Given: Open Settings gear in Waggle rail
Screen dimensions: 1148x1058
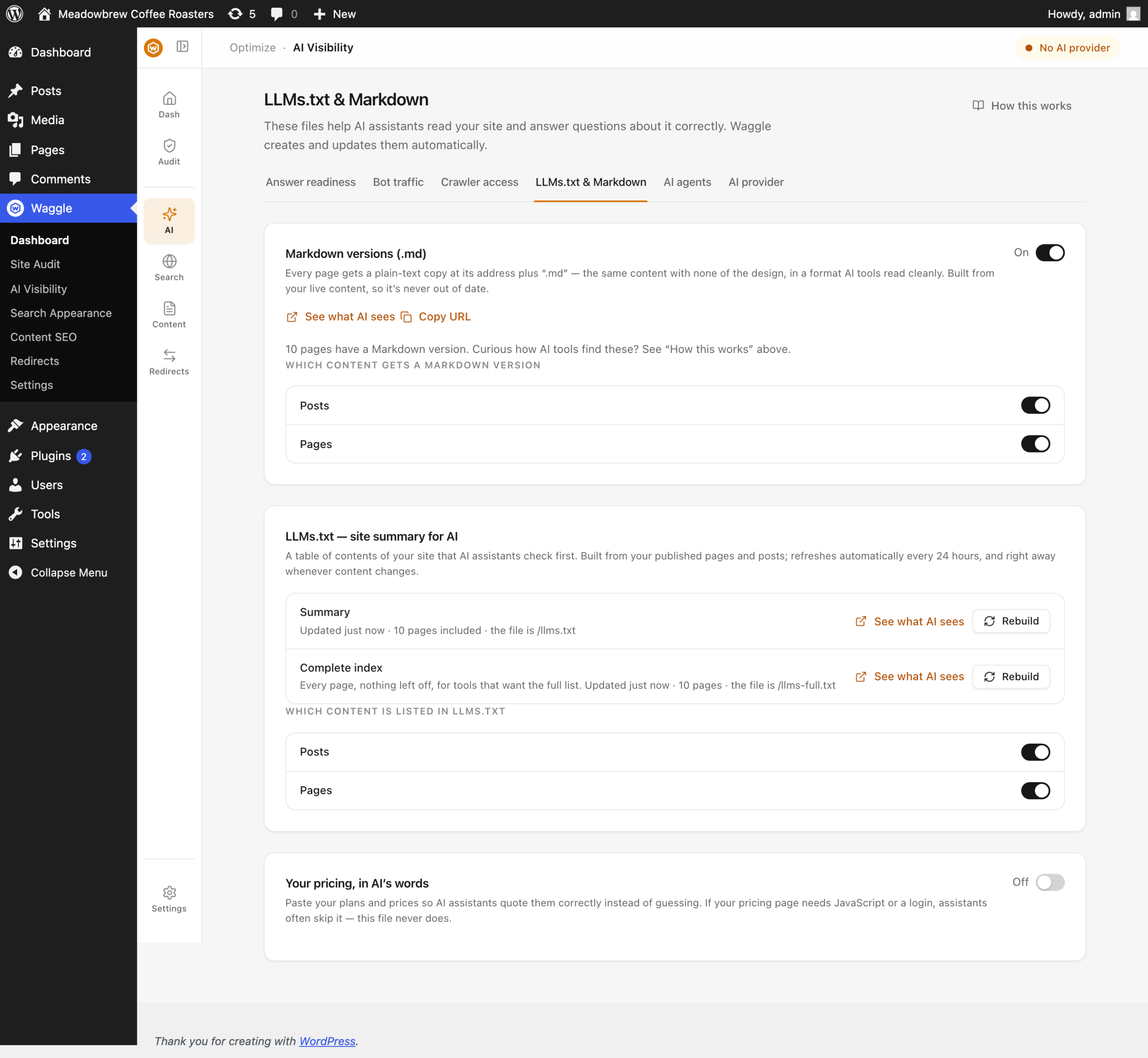Looking at the screenshot, I should coord(169,899).
